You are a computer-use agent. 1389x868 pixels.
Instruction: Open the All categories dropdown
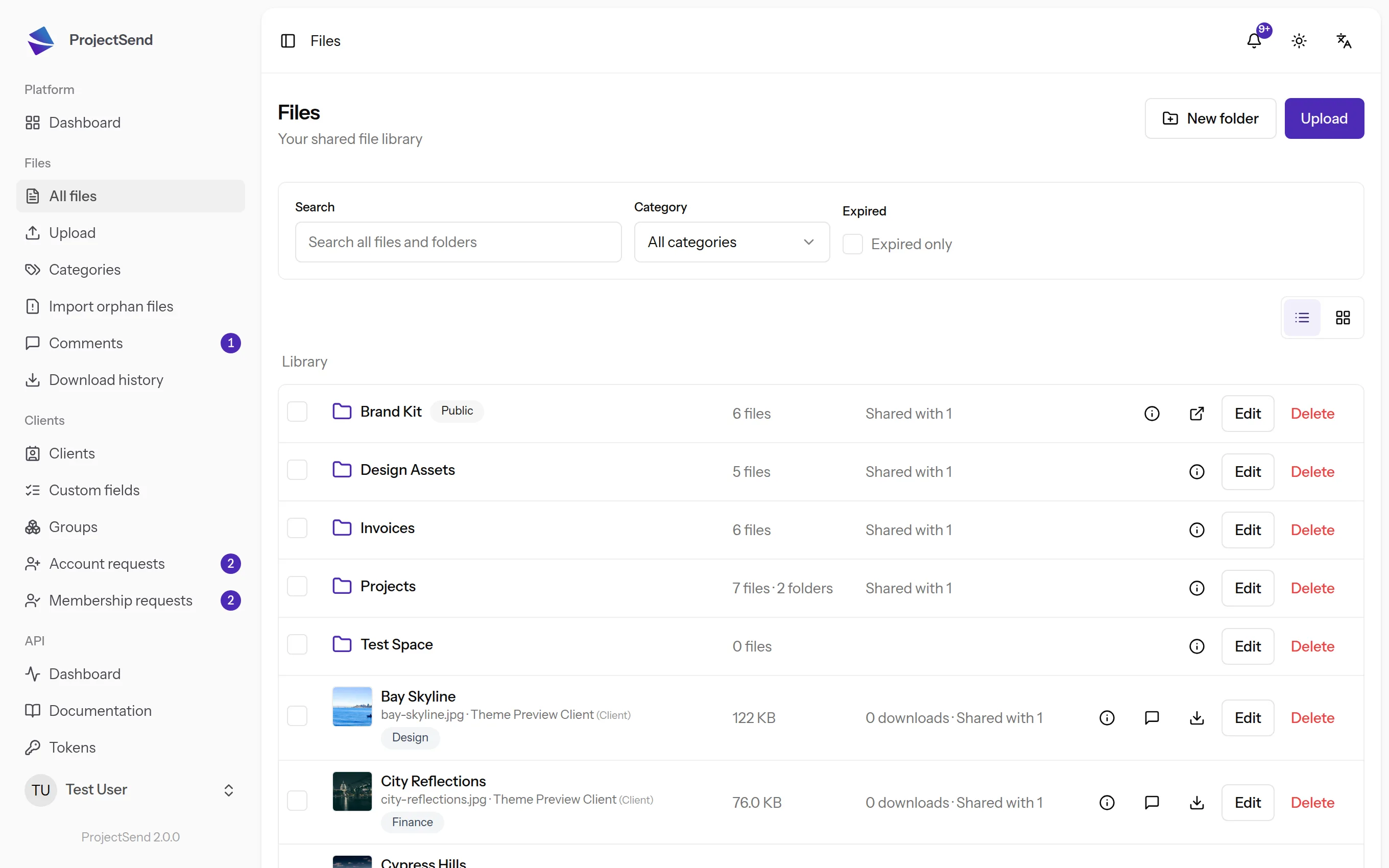point(732,242)
